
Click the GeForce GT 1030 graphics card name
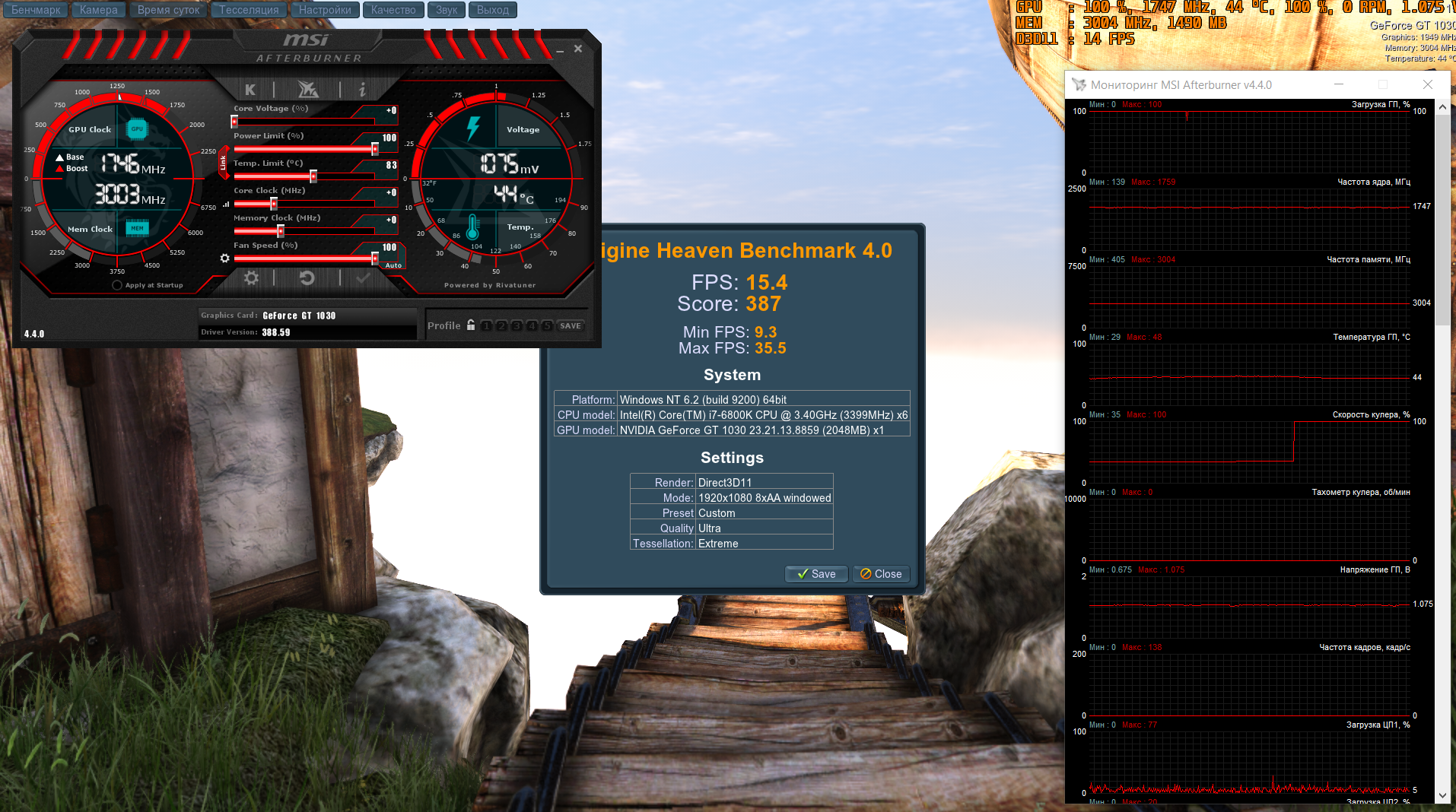coord(299,316)
